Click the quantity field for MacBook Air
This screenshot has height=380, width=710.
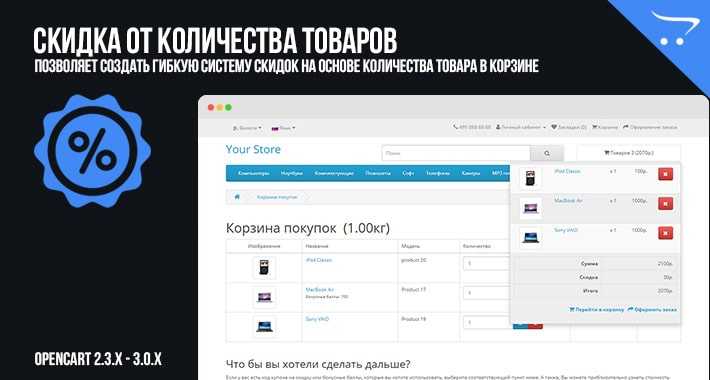pyautogui.click(x=487, y=293)
